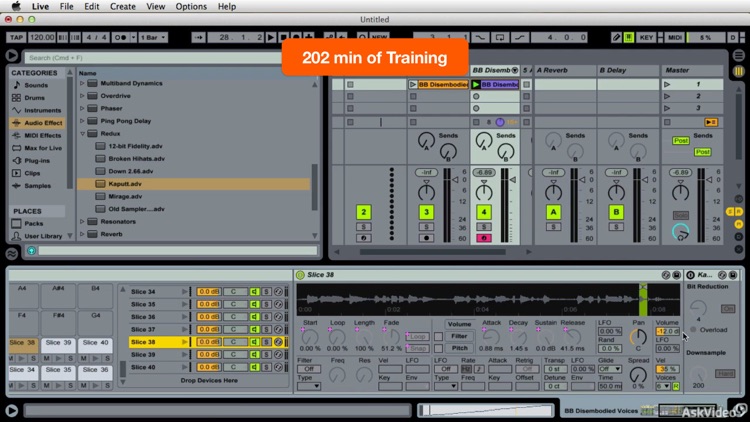The height and width of the screenshot is (422, 750).
Task: Click Post button for Master send A
Action: [681, 140]
